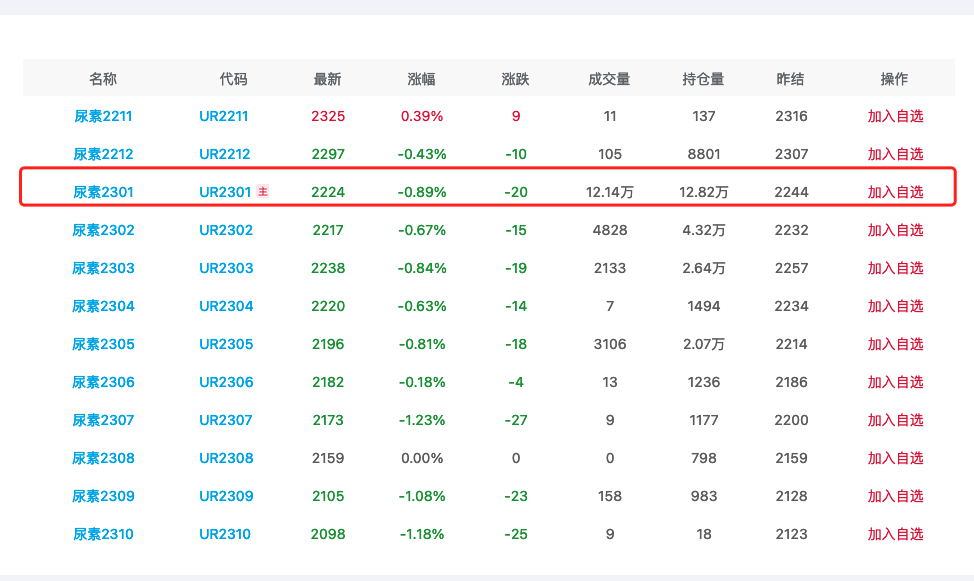Image resolution: width=974 pixels, height=581 pixels.
Task: Open the 尿素2305 contract link
Action: click(103, 344)
